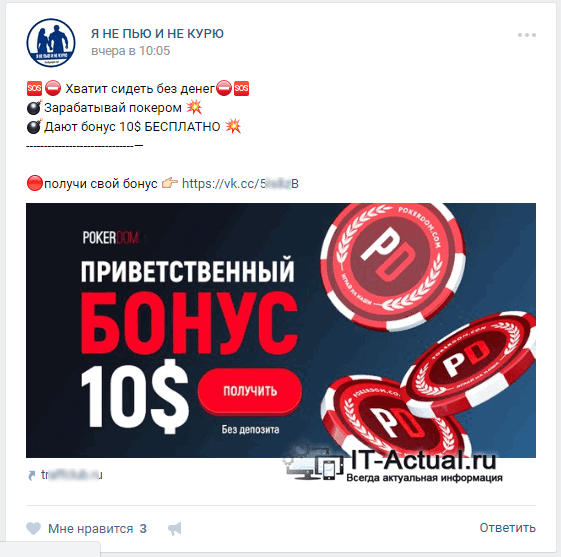Click the IT-Actual.ru watermark logo

392,464
